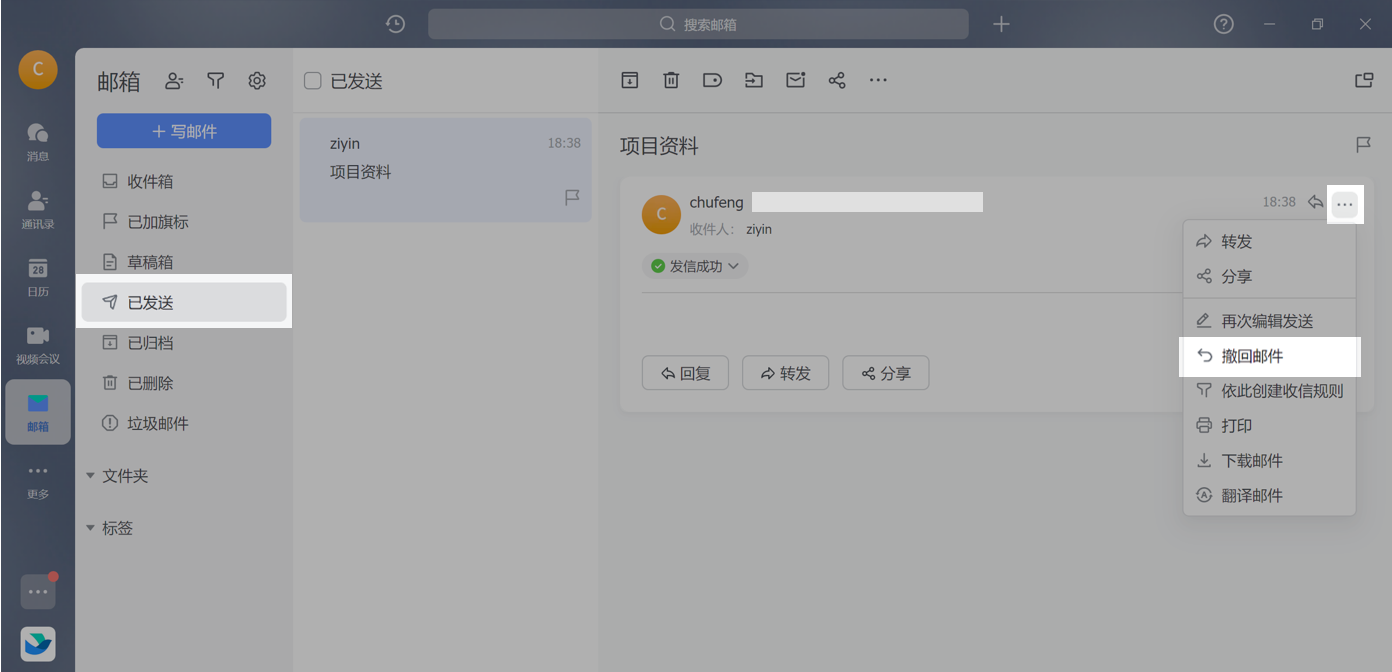The image size is (1392, 672).
Task: Open the 收件箱 folder
Action: click(184, 181)
